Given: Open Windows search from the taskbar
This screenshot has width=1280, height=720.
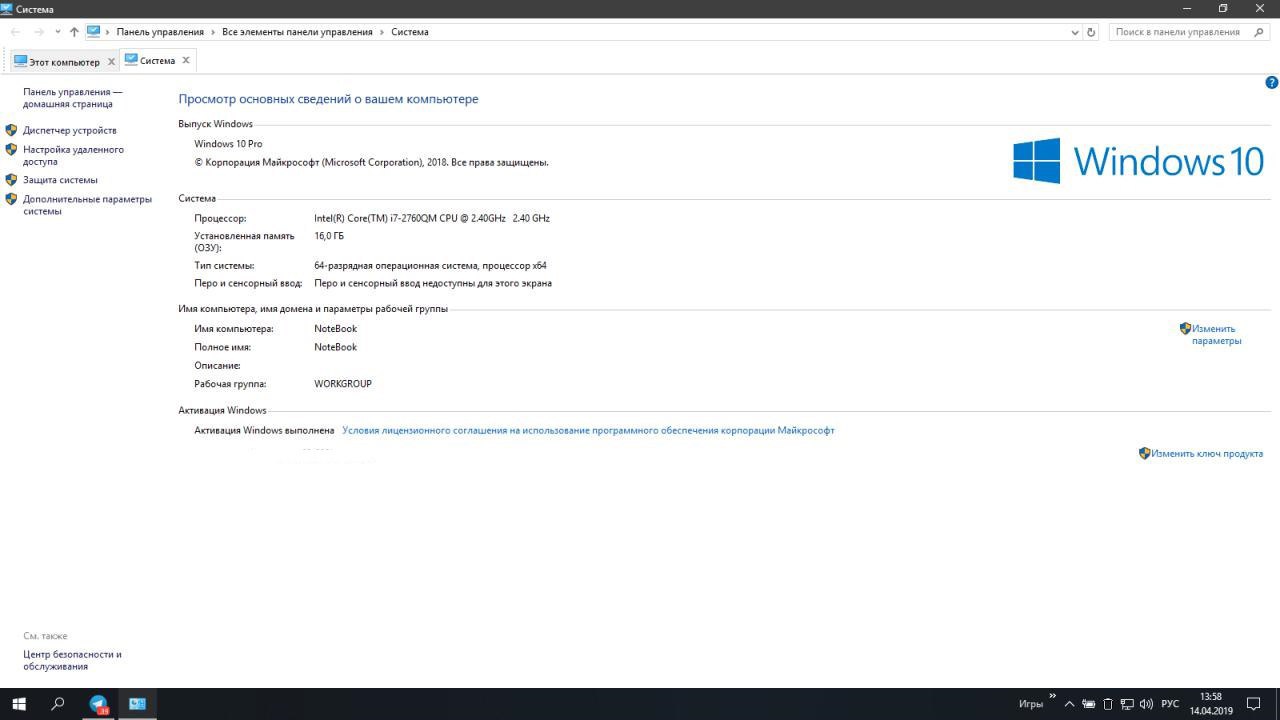Looking at the screenshot, I should point(58,704).
